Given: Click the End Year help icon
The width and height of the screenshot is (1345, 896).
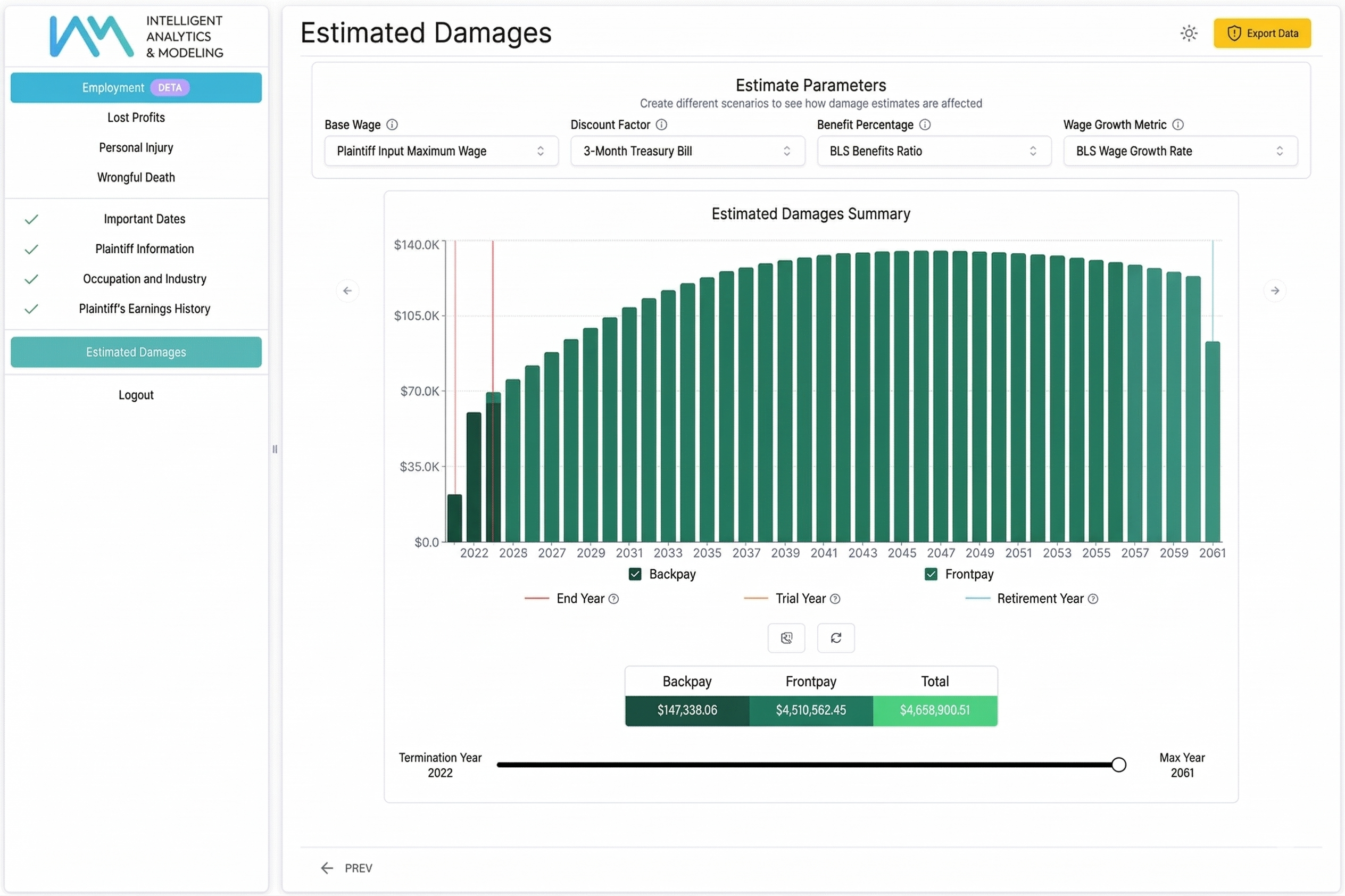Looking at the screenshot, I should click(613, 599).
